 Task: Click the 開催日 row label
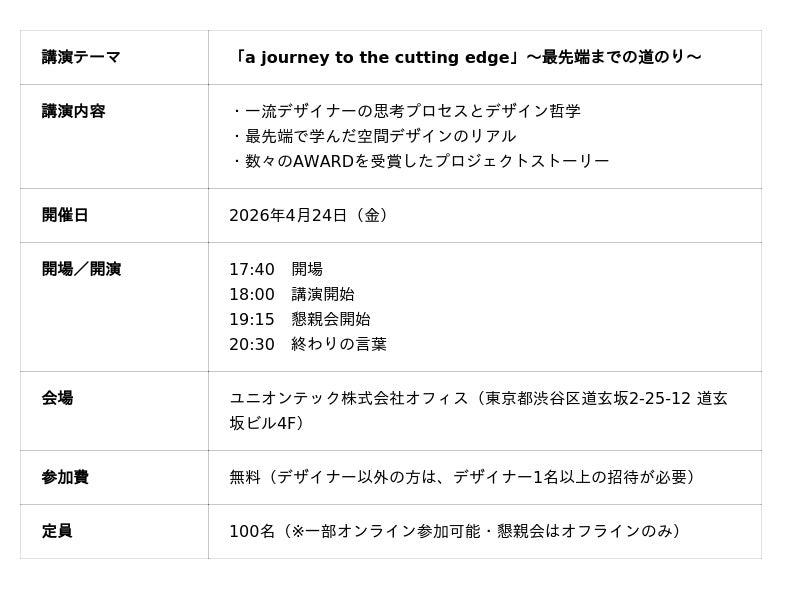coord(65,215)
